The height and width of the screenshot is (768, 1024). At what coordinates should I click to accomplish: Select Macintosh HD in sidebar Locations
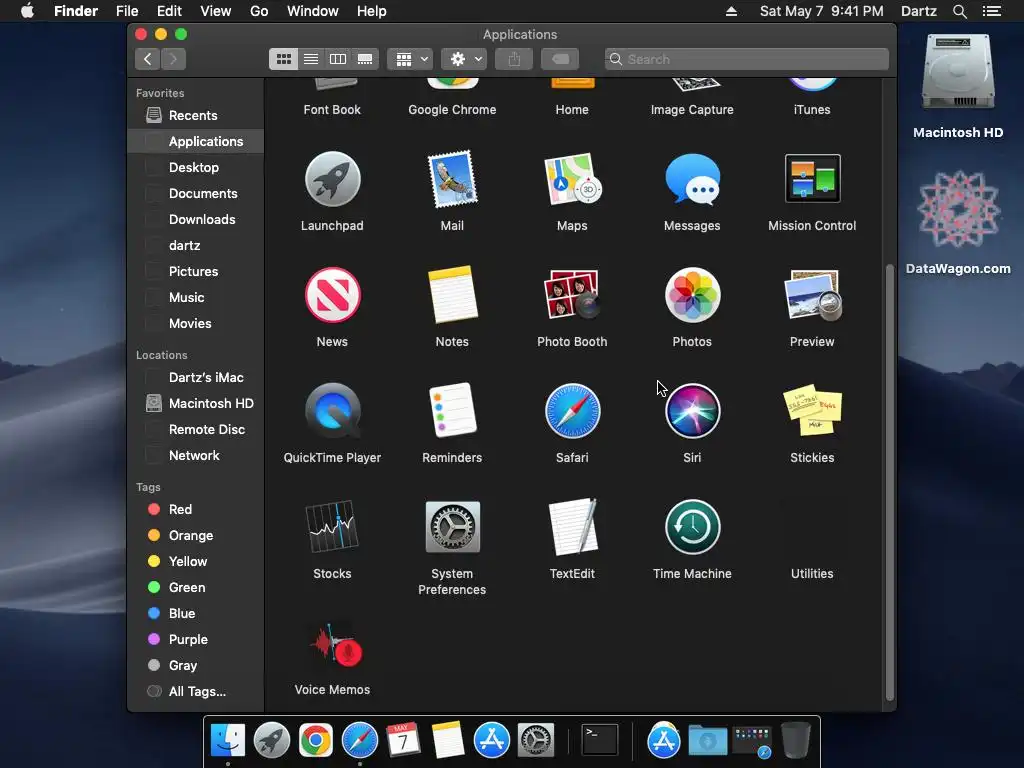tap(196, 404)
